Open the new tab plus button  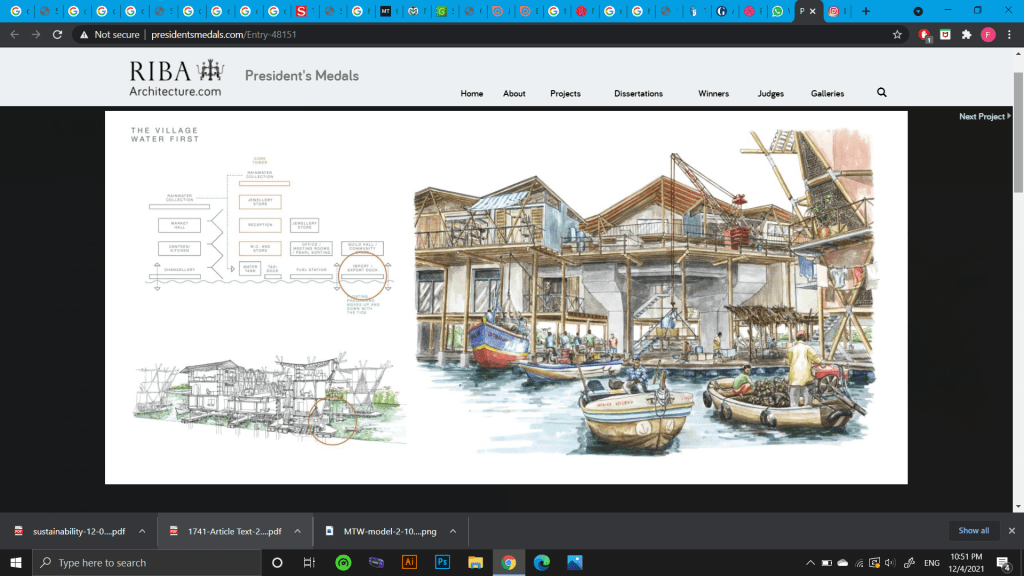[x=866, y=11]
